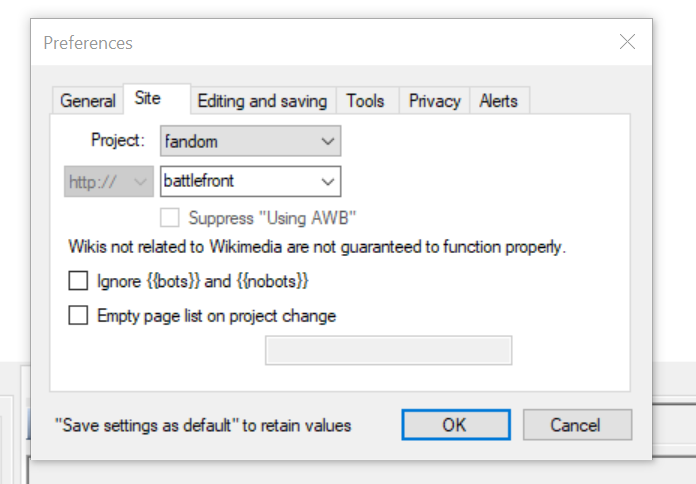Click the Wikimedia warning text
The width and height of the screenshot is (696, 484).
tap(317, 246)
